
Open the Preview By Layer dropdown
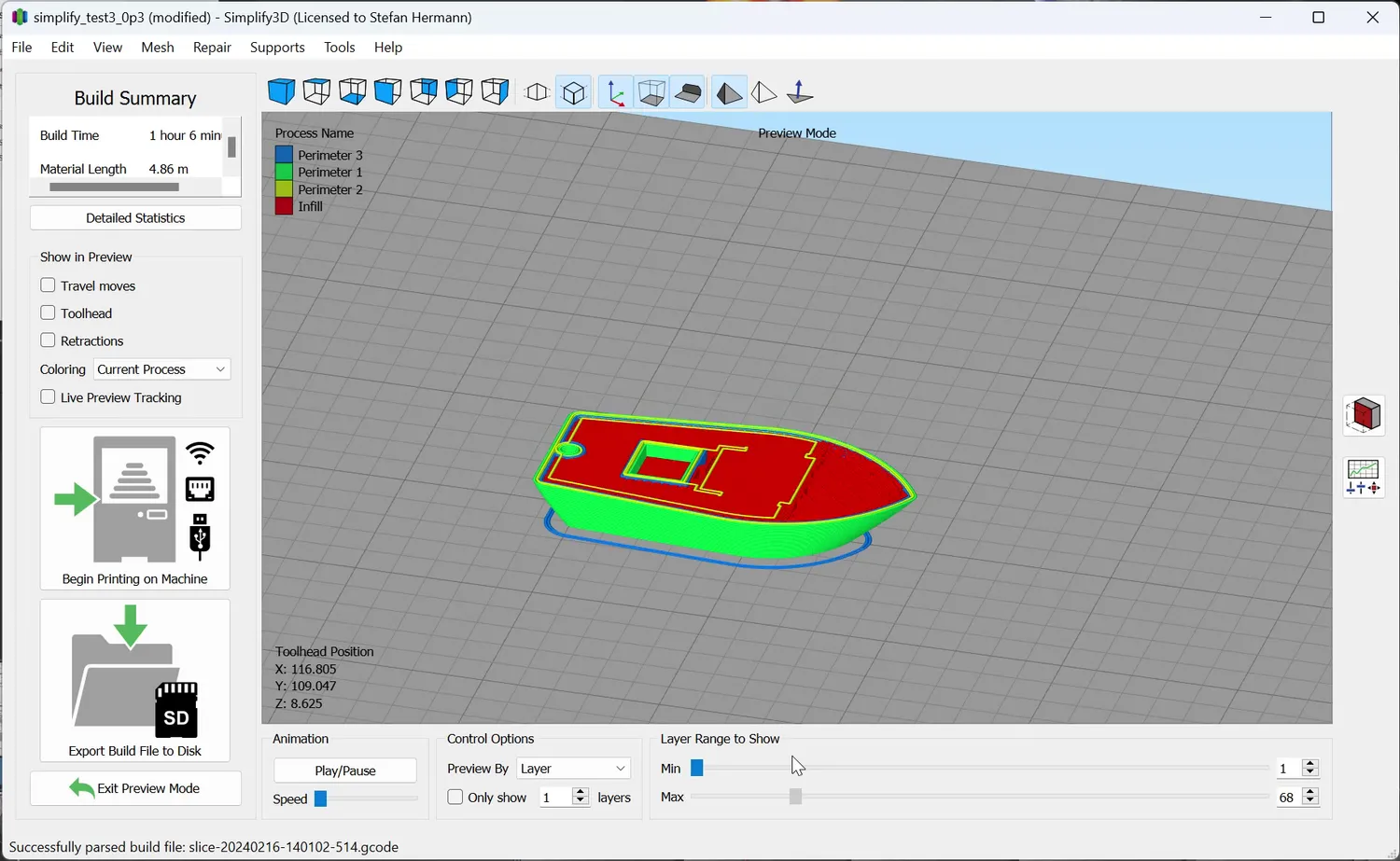pyautogui.click(x=573, y=769)
